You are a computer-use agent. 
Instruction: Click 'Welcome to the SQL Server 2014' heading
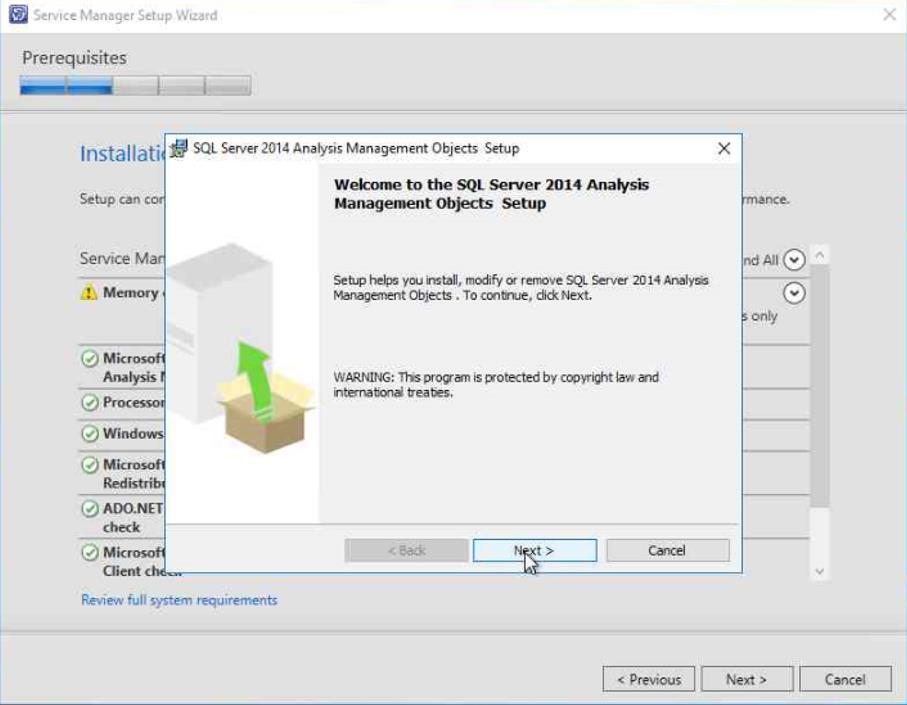492,194
